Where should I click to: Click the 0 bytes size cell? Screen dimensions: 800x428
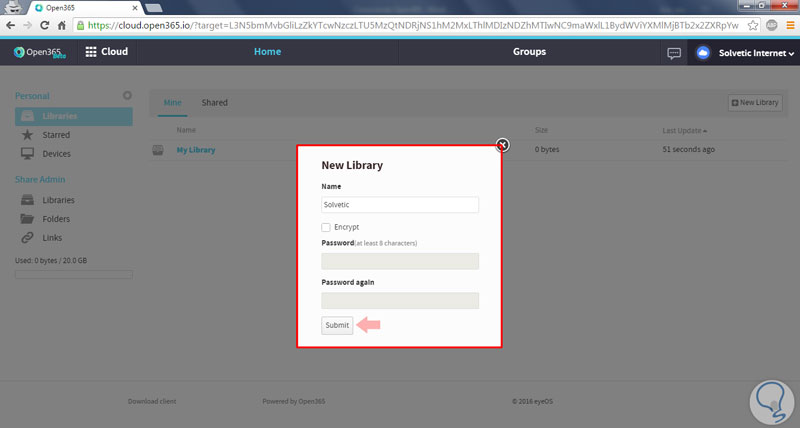pyautogui.click(x=547, y=149)
